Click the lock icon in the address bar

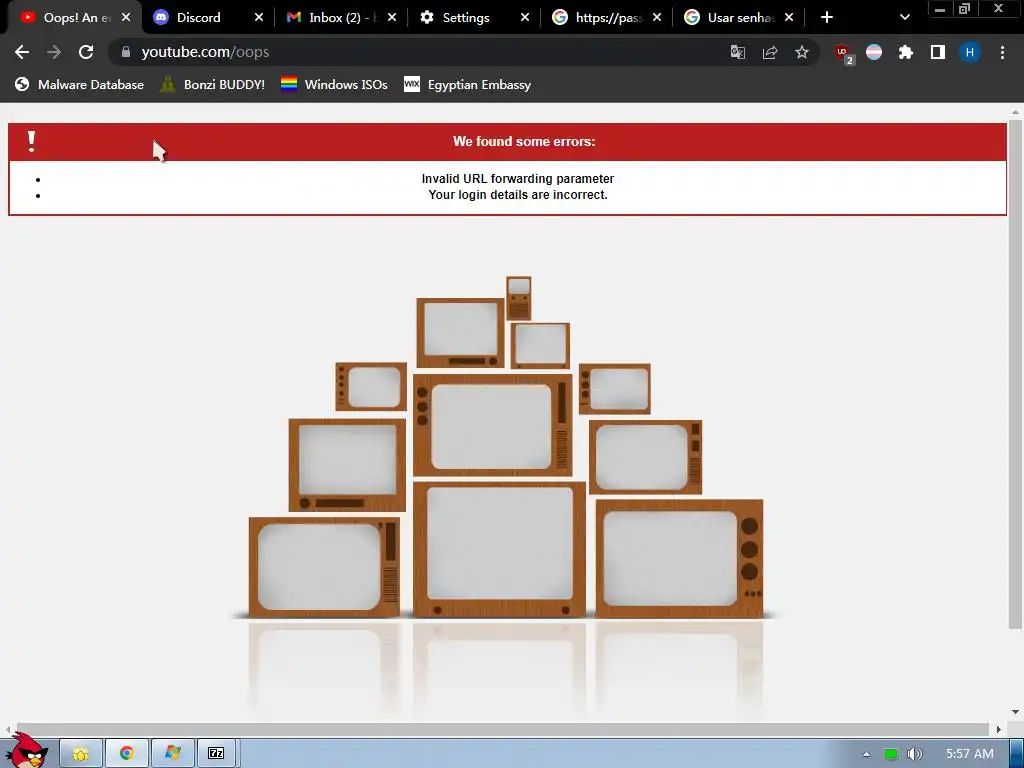click(x=126, y=52)
